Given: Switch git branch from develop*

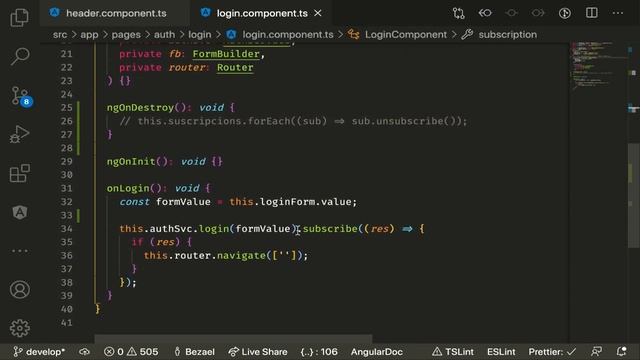Looking at the screenshot, I should coord(39,351).
